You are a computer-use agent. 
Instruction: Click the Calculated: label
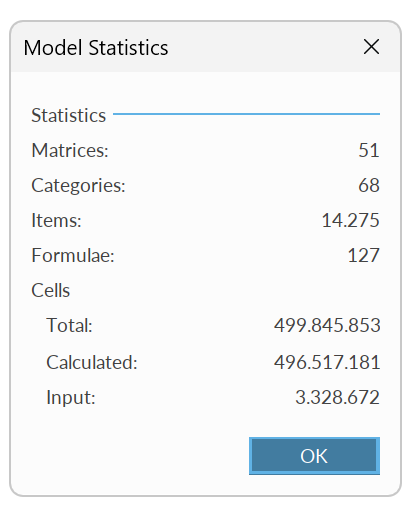92,362
